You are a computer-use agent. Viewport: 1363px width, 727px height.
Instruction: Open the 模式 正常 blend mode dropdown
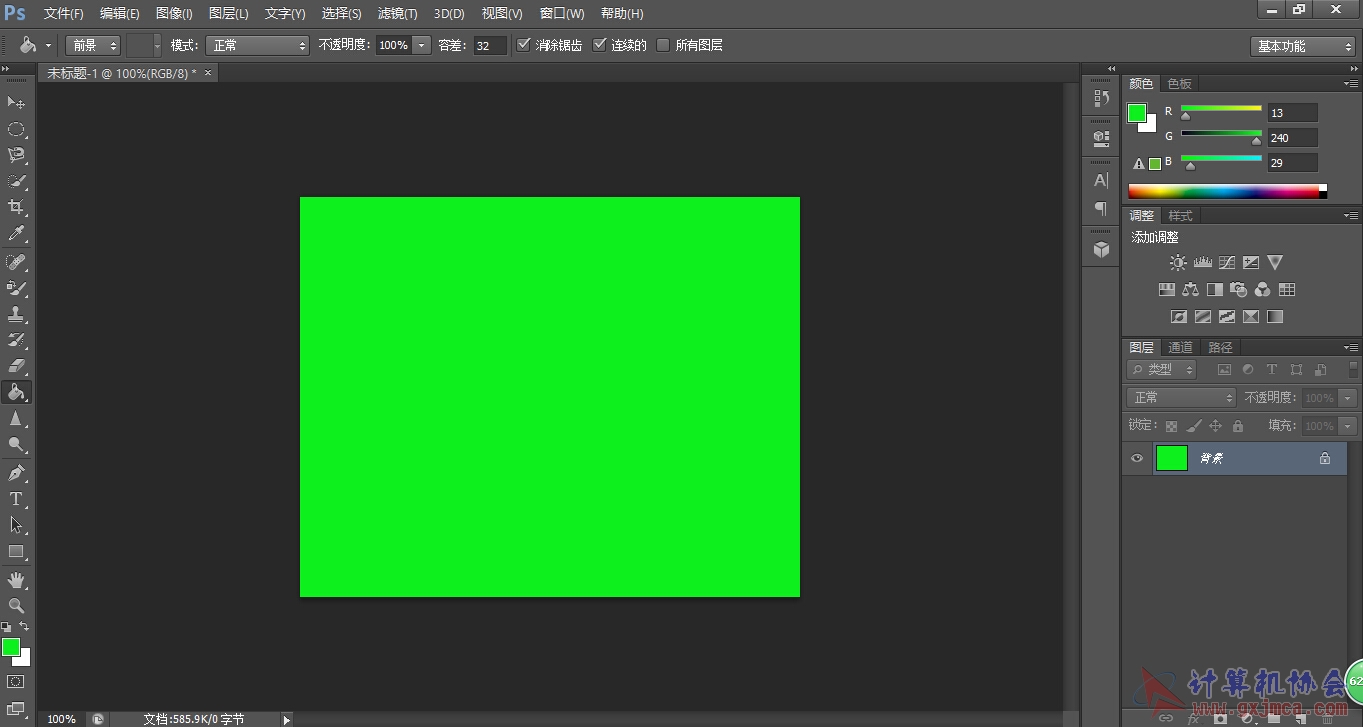(x=258, y=45)
